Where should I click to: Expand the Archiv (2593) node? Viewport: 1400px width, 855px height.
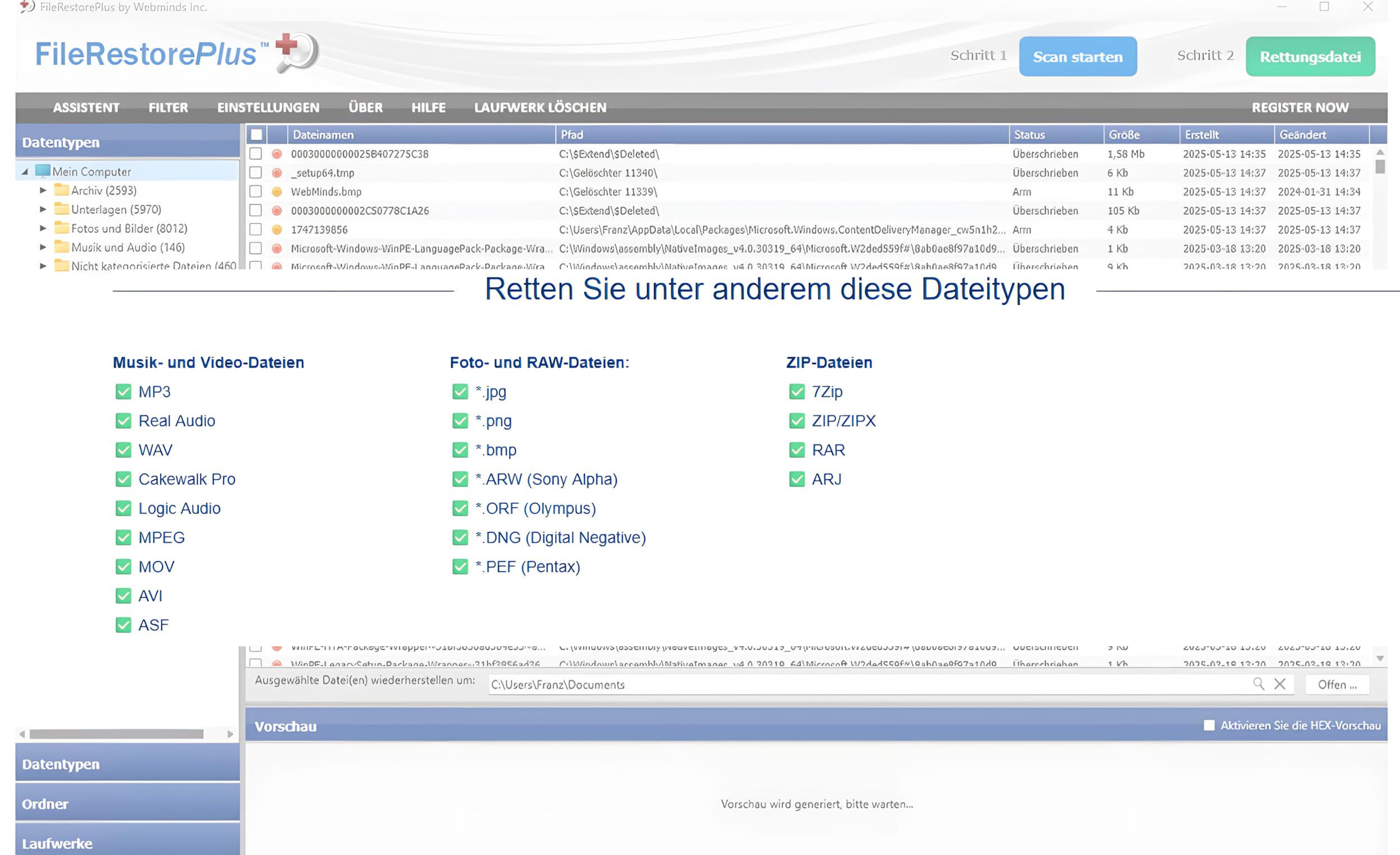point(43,190)
